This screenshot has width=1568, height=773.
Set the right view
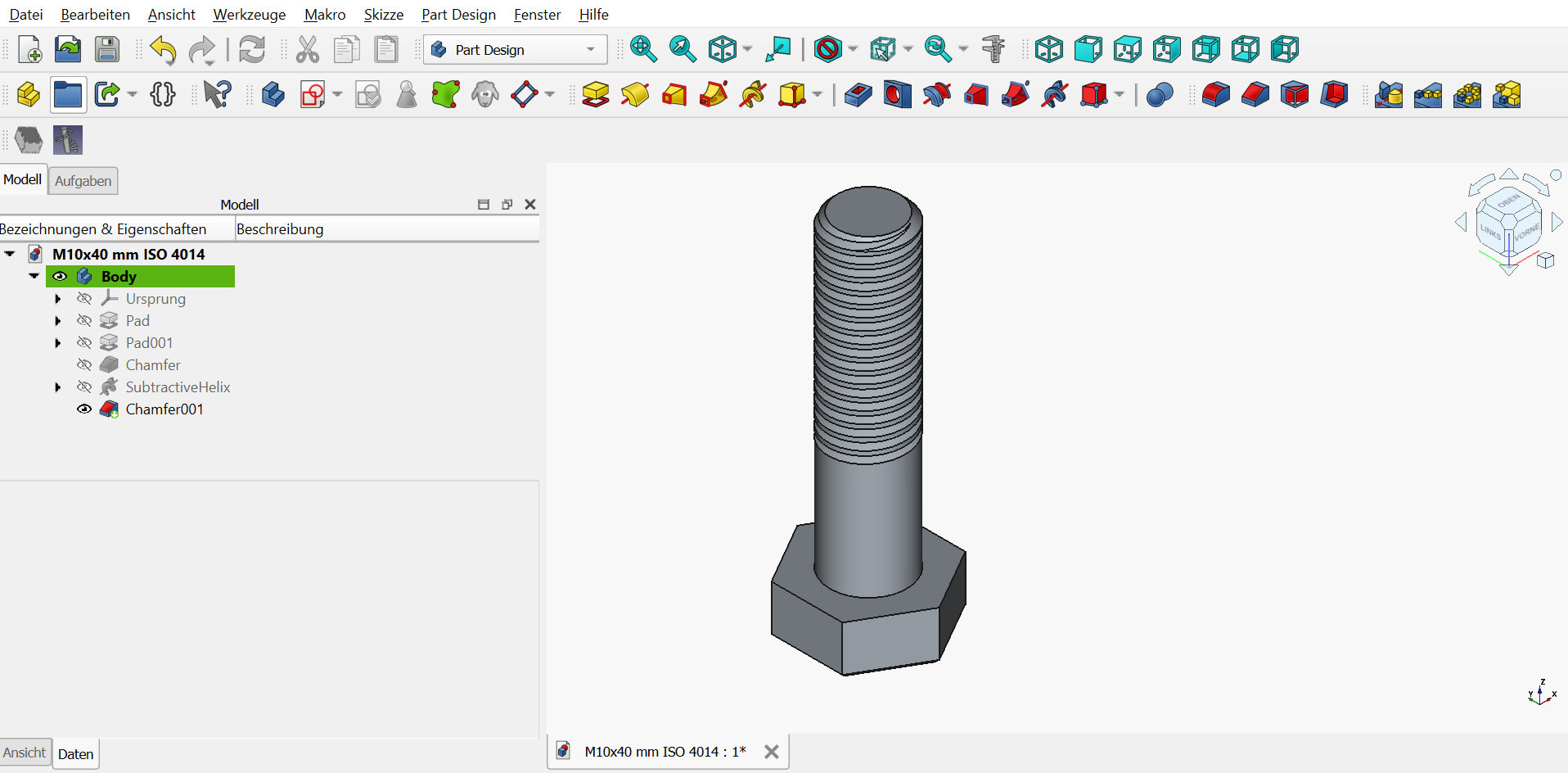coord(1167,50)
